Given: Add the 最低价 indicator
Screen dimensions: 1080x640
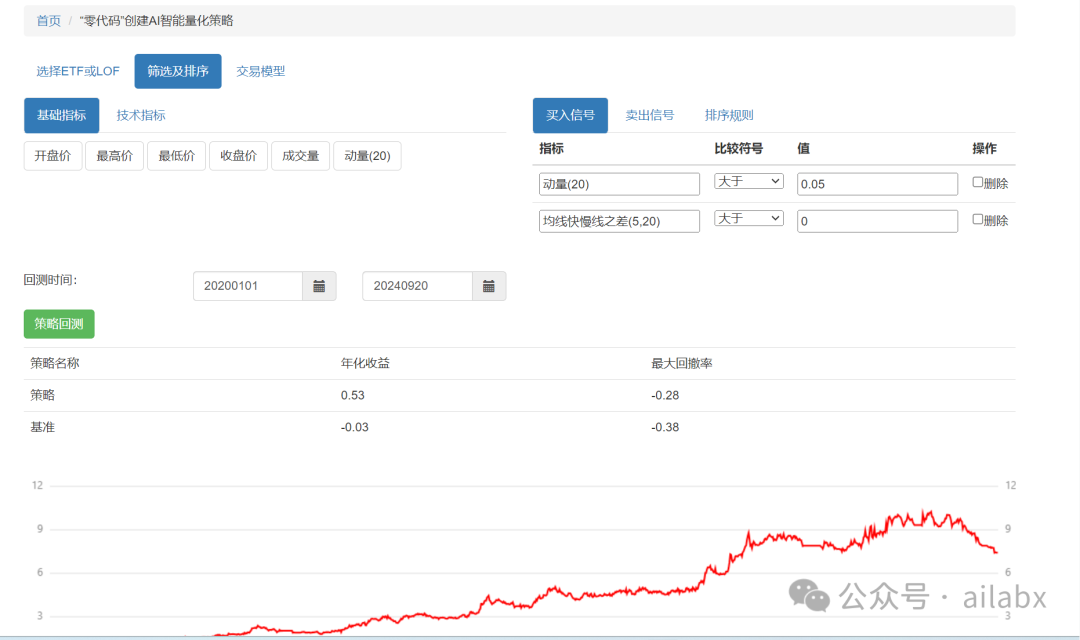Looking at the screenshot, I should click(176, 156).
